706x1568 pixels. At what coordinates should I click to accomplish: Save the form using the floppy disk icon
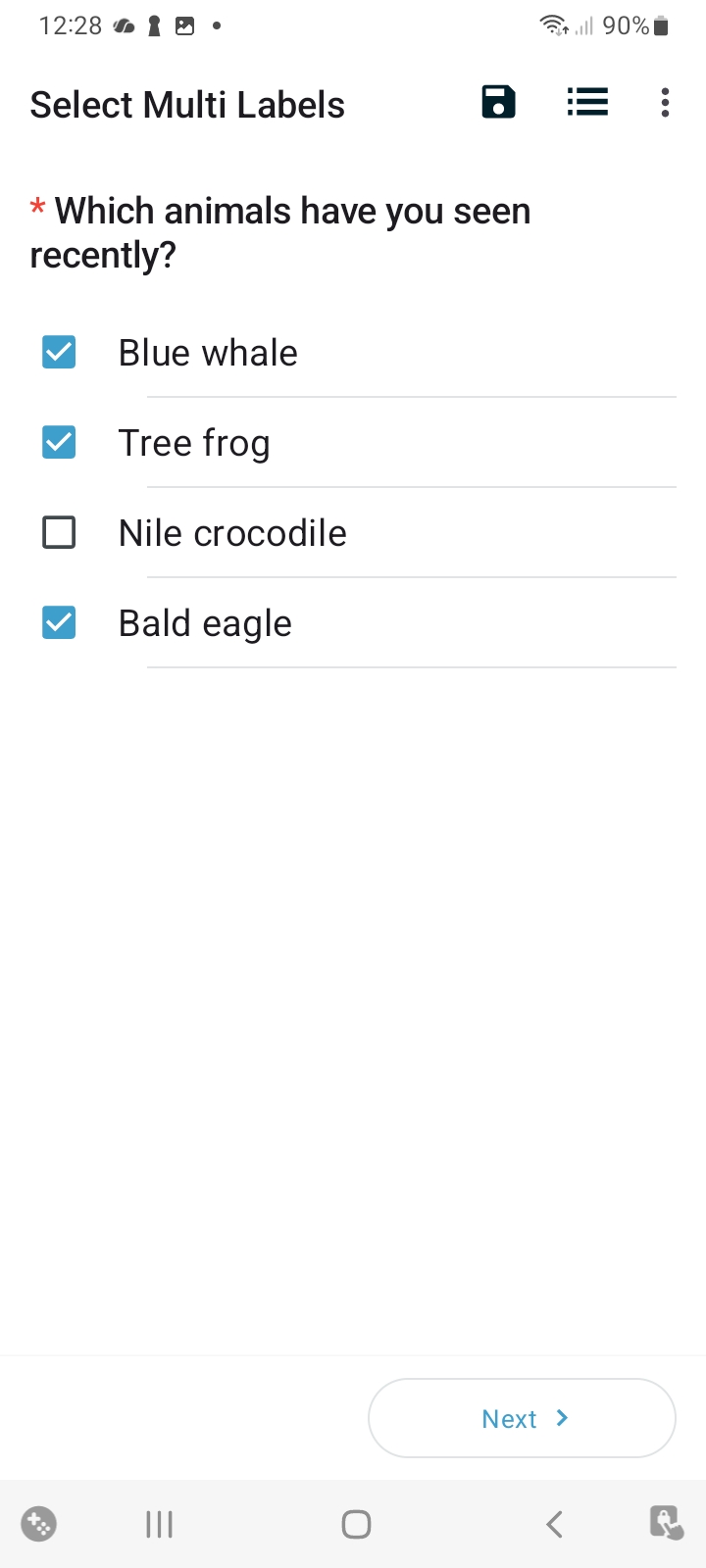click(498, 102)
